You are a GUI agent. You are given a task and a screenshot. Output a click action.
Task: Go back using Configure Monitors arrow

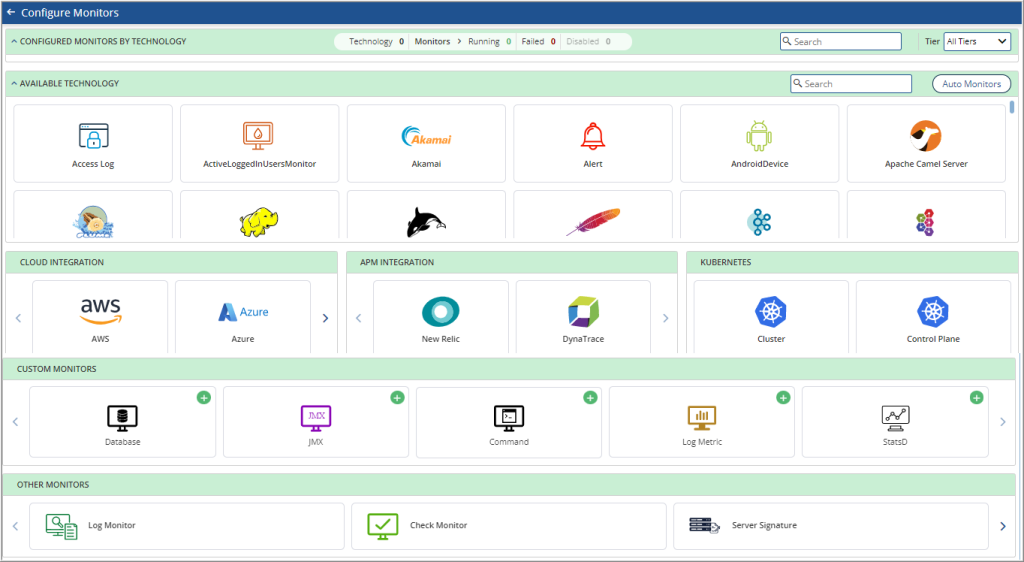pyautogui.click(x=11, y=12)
